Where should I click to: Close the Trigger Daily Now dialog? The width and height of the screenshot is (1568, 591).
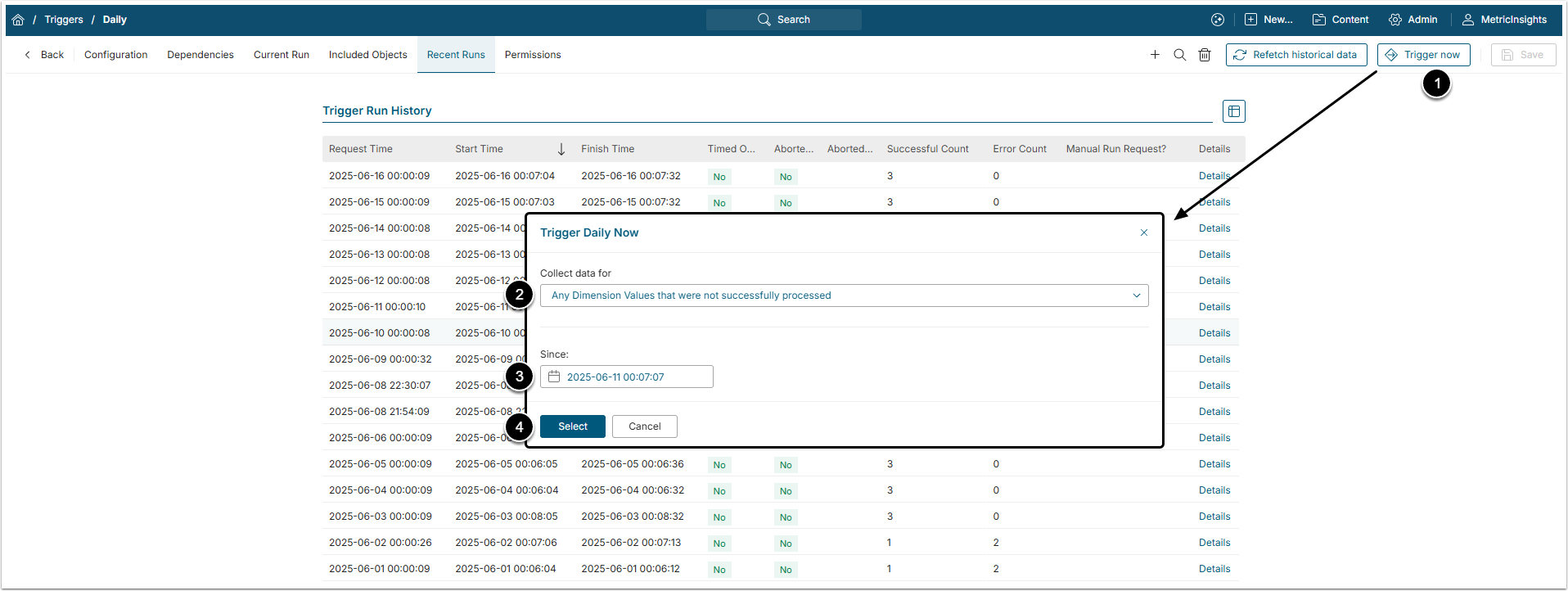[x=1143, y=232]
